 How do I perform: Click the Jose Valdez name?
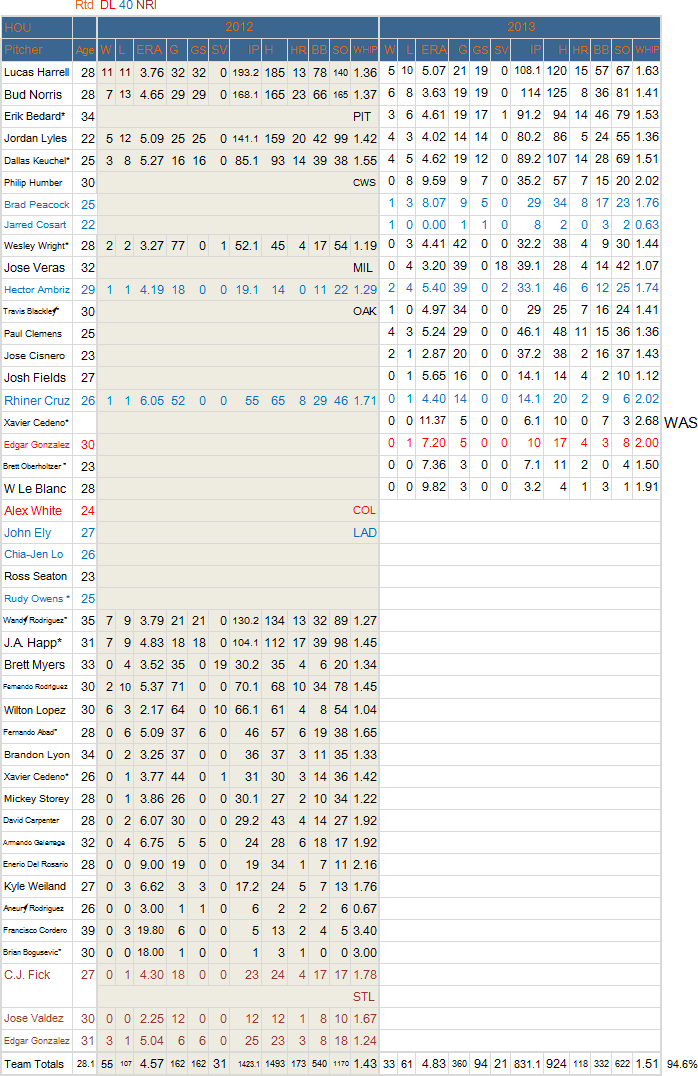[34, 1018]
